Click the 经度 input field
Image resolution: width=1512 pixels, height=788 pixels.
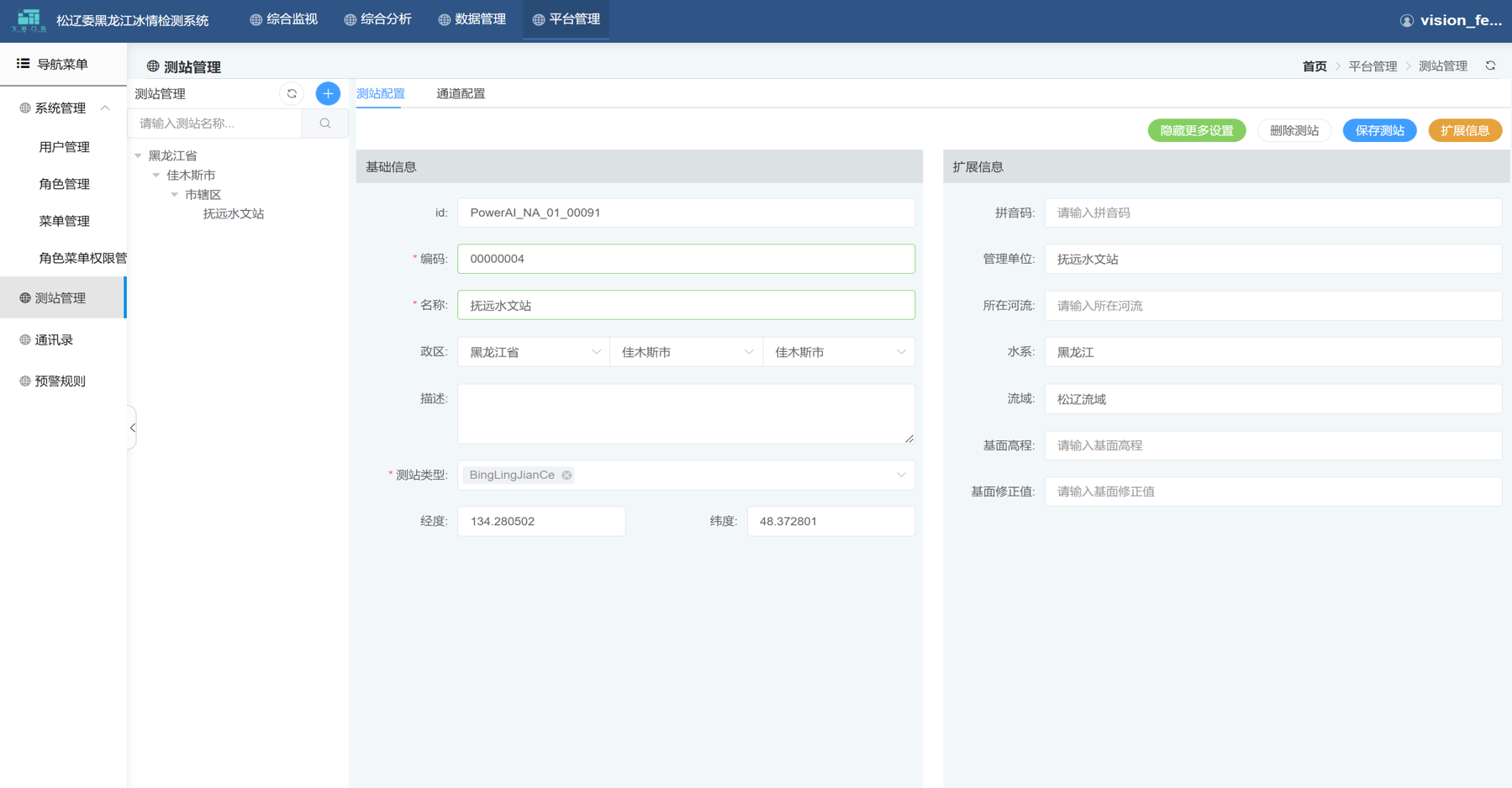(541, 521)
